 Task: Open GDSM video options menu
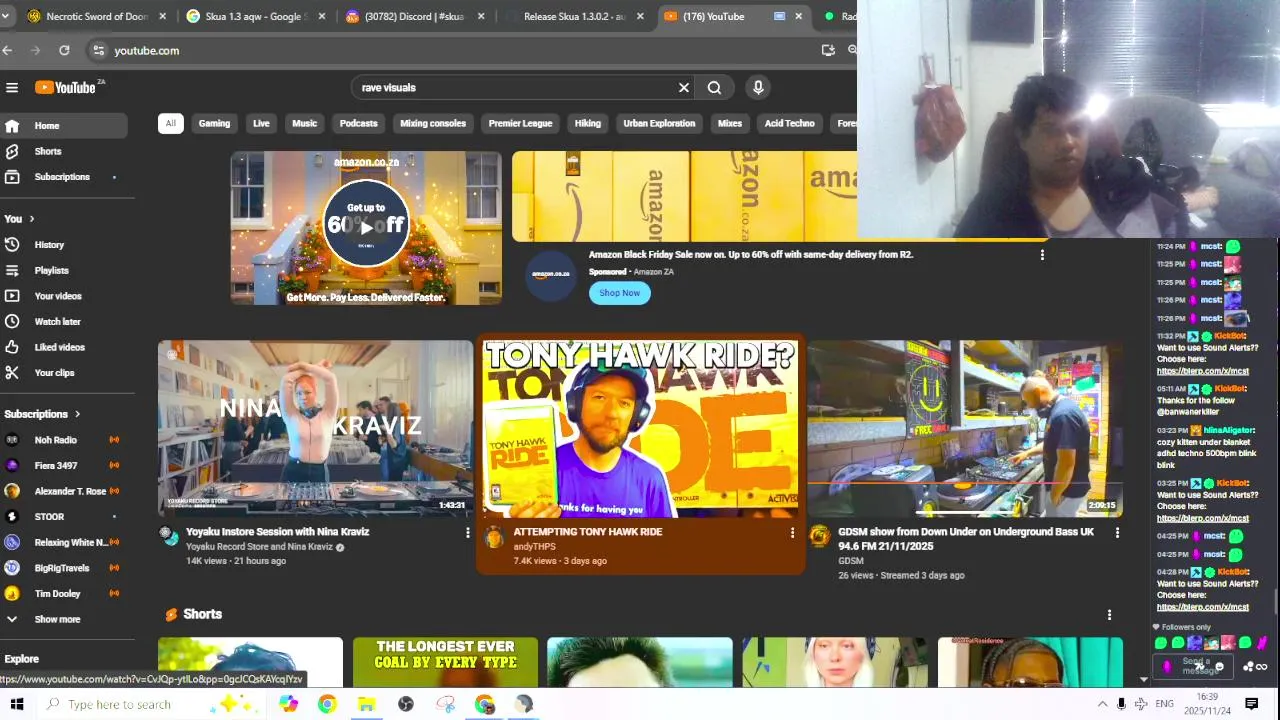pyautogui.click(x=1117, y=533)
